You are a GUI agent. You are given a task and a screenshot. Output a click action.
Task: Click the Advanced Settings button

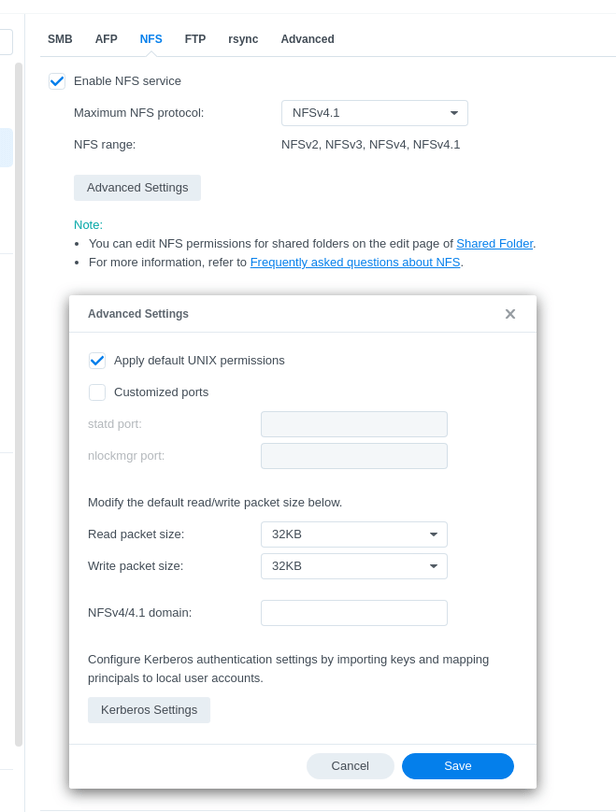coord(137,188)
